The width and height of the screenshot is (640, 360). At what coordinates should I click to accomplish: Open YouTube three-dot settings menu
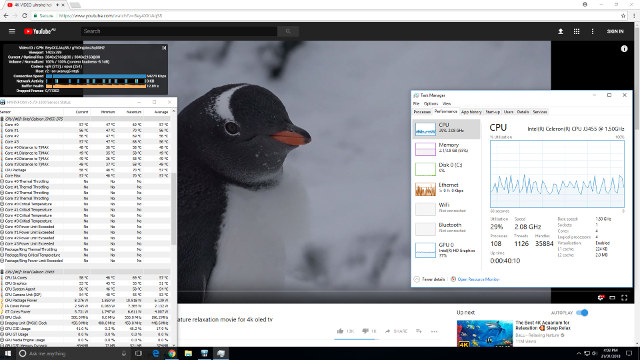[592, 31]
